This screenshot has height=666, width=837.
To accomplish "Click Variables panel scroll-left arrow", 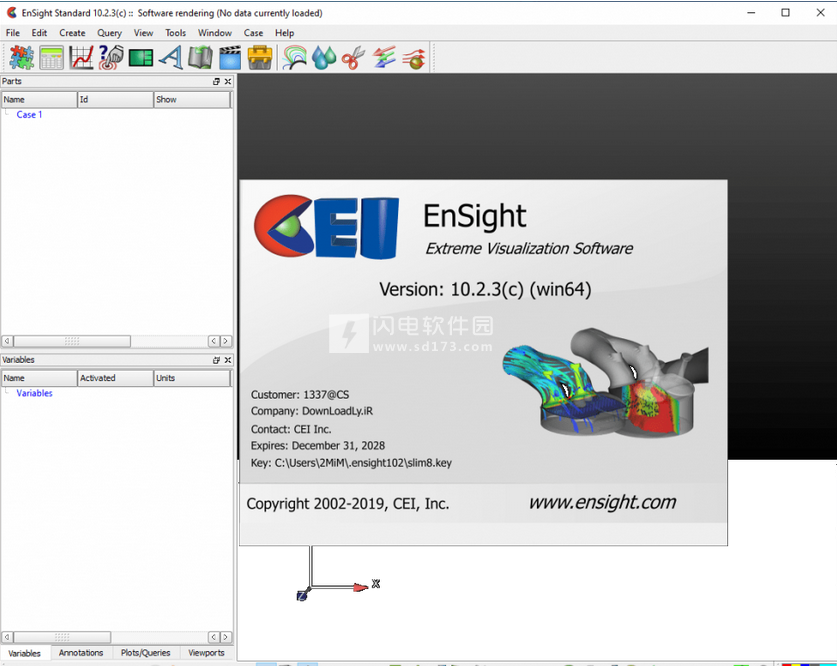I will coord(7,637).
